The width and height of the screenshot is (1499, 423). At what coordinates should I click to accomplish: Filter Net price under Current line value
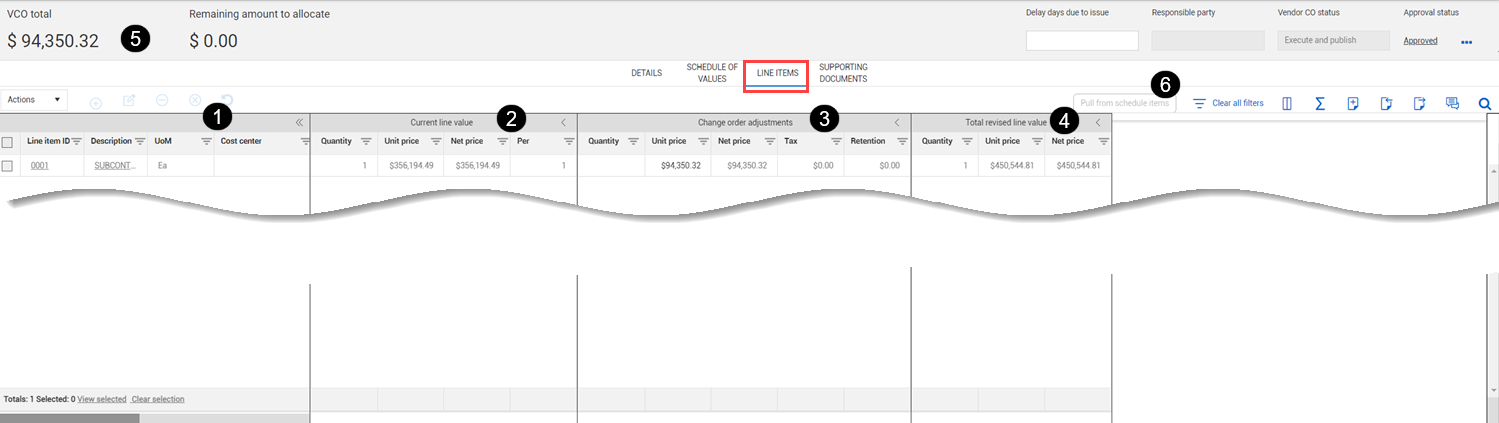point(502,142)
